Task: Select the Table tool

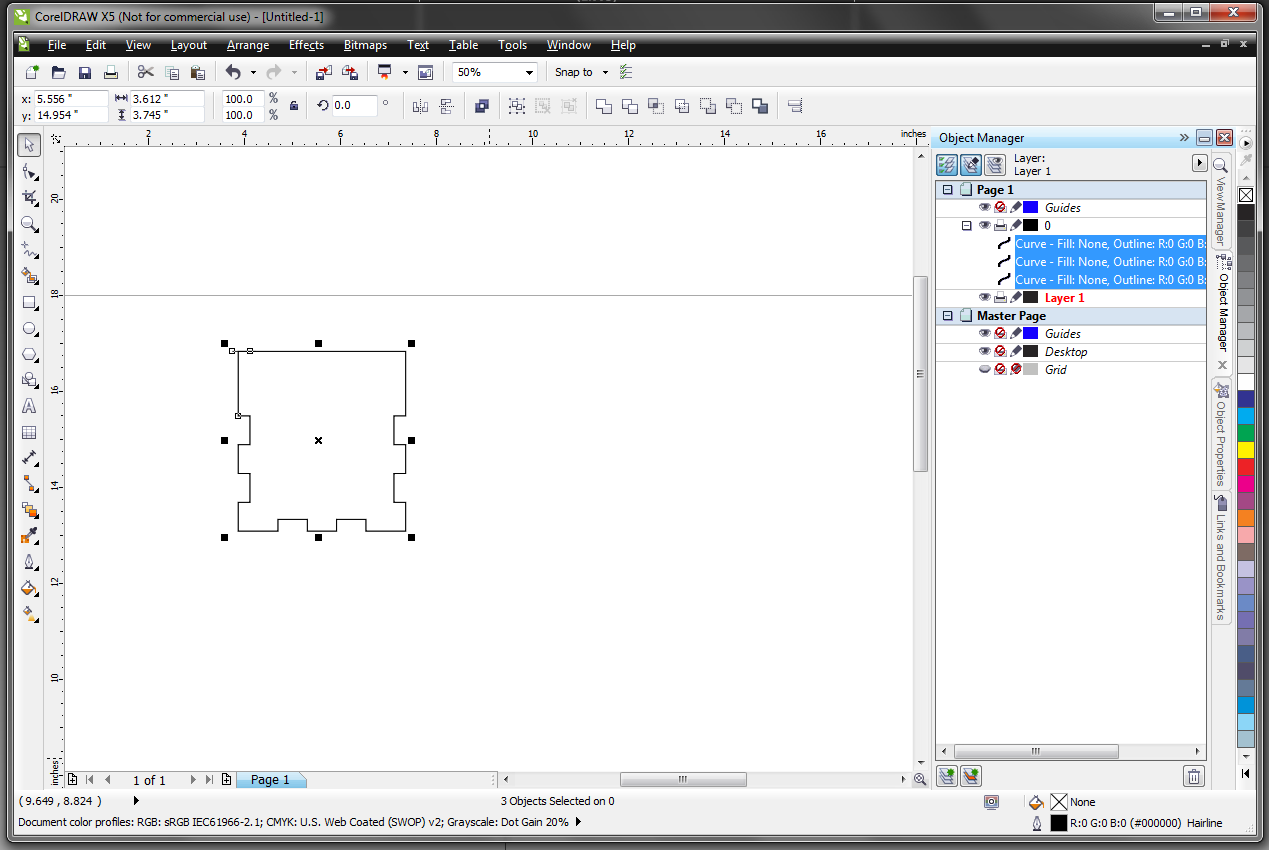Action: coord(29,432)
